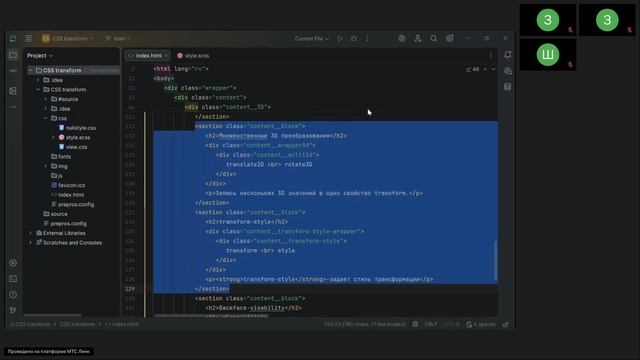This screenshot has height=360, width=640.
Task: Open index.html from project tree
Action: [x=68, y=195]
